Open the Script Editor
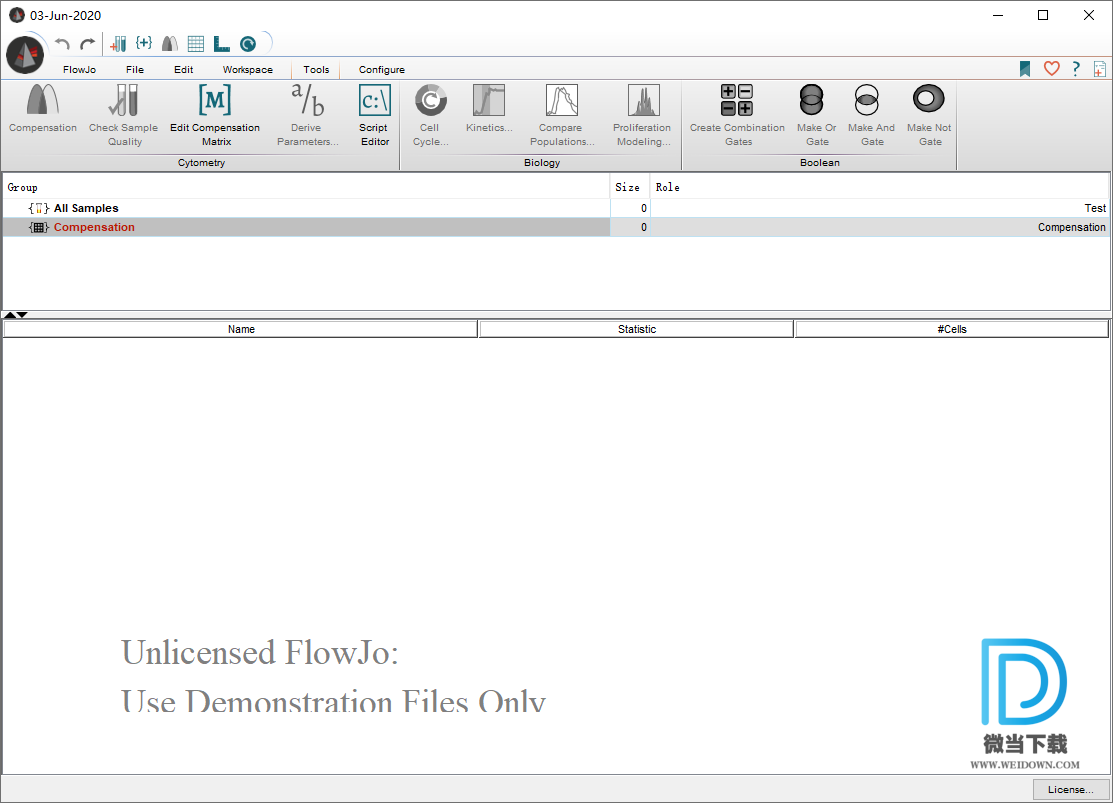1113x803 pixels. [374, 115]
